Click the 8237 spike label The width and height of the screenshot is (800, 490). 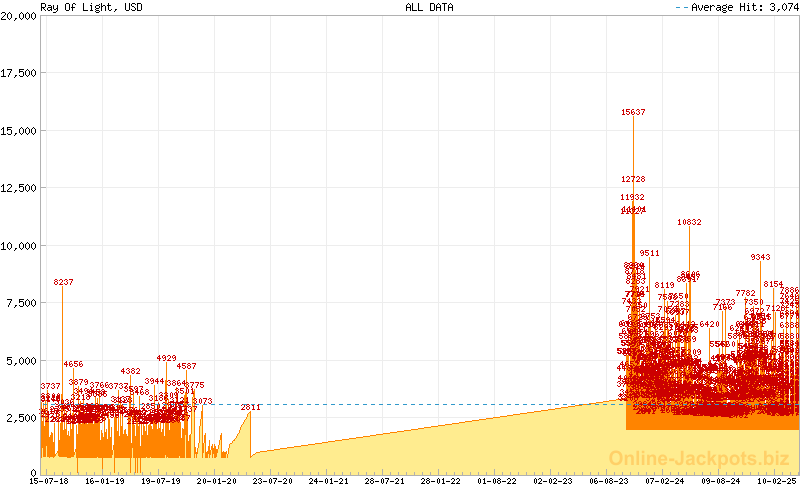point(63,282)
